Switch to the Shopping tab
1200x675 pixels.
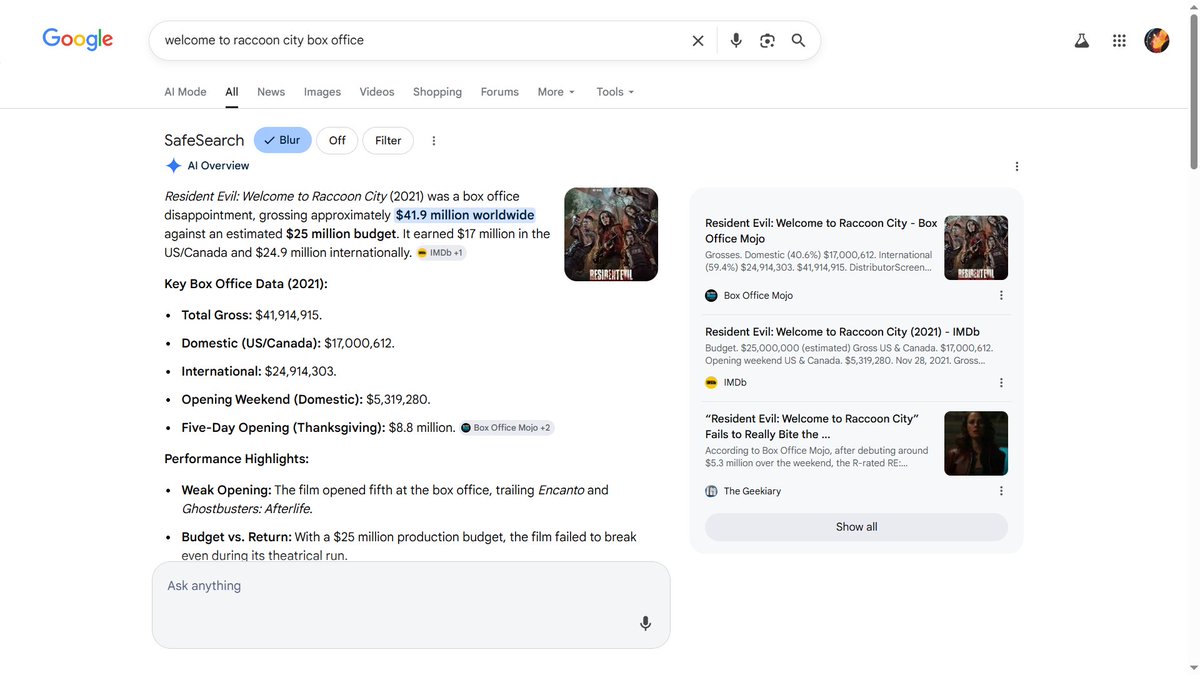pos(437,92)
